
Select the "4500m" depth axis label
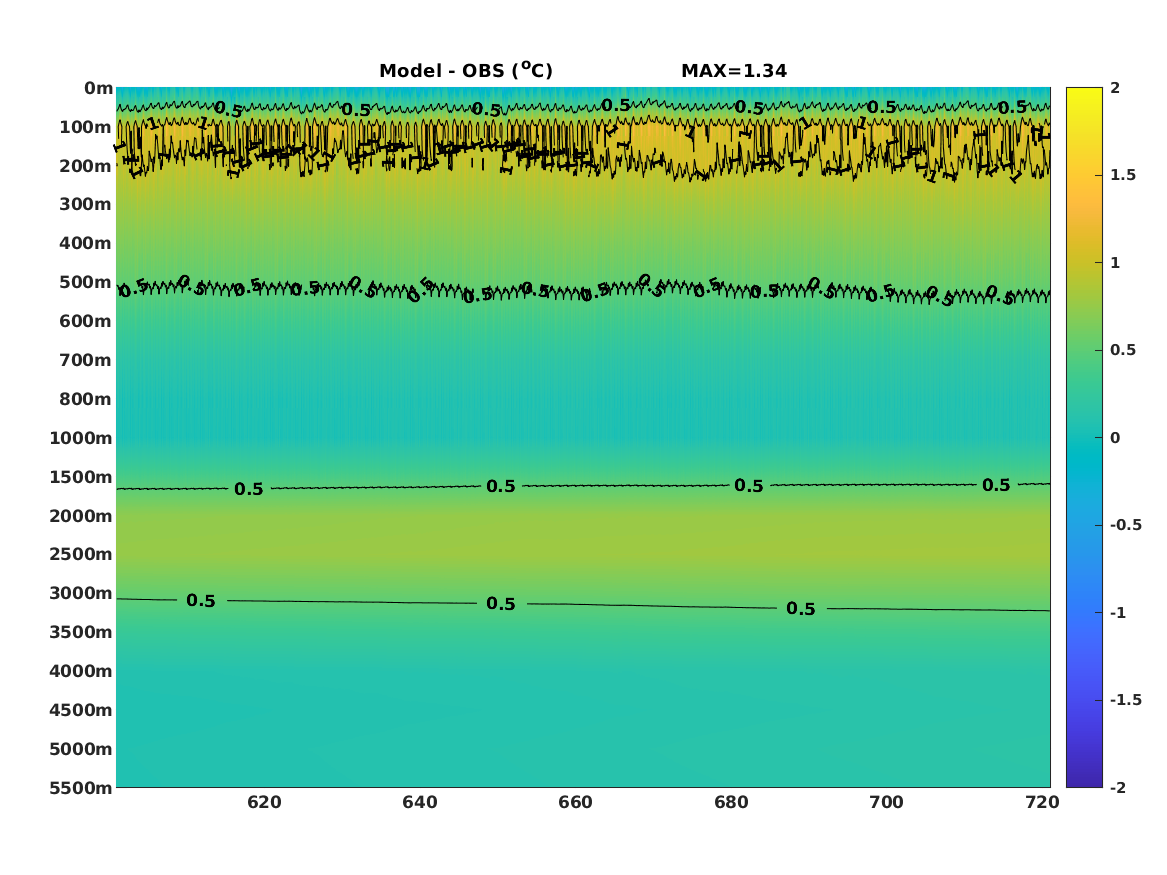pyautogui.click(x=81, y=710)
